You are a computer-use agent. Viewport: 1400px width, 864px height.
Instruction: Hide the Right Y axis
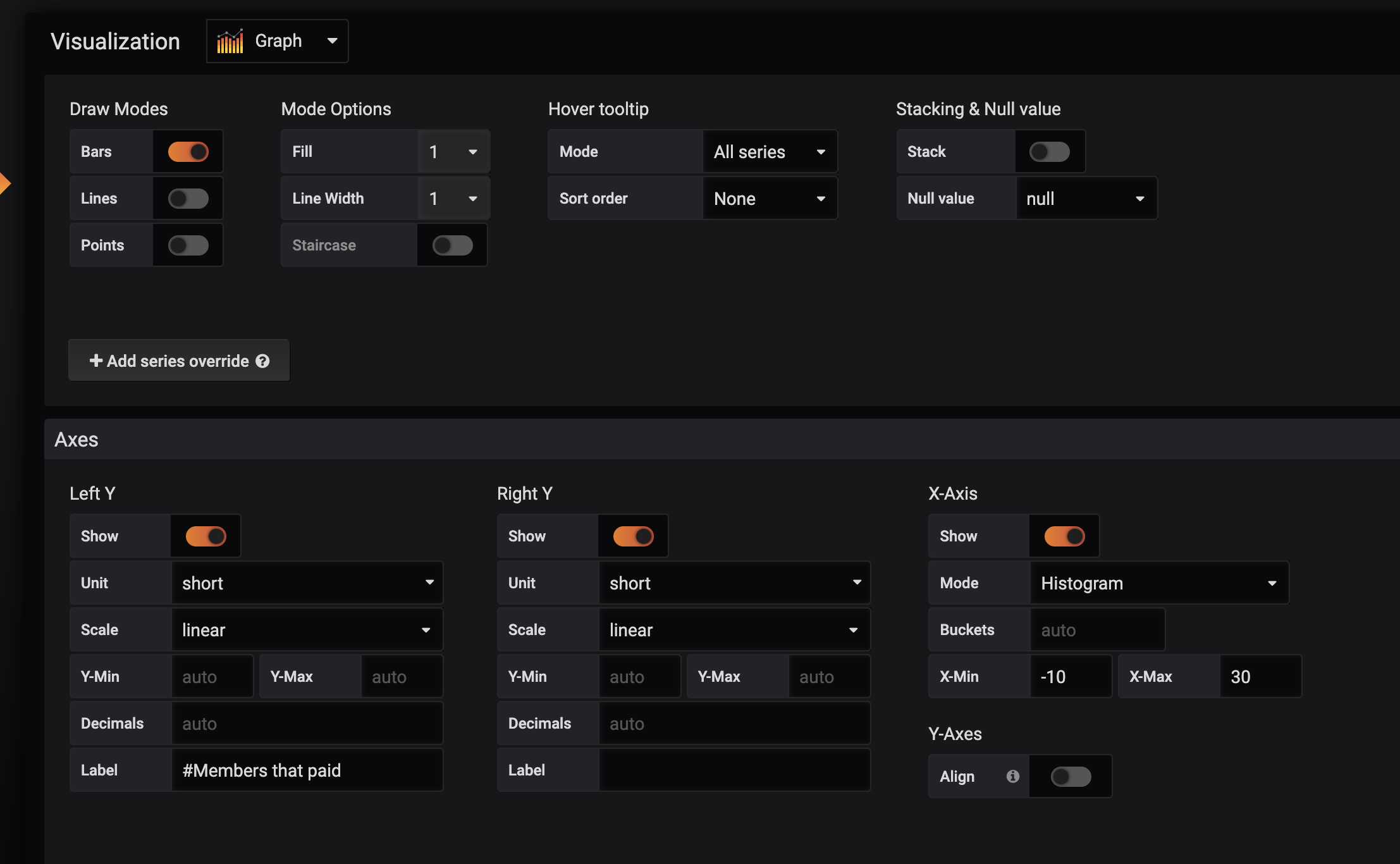[633, 536]
